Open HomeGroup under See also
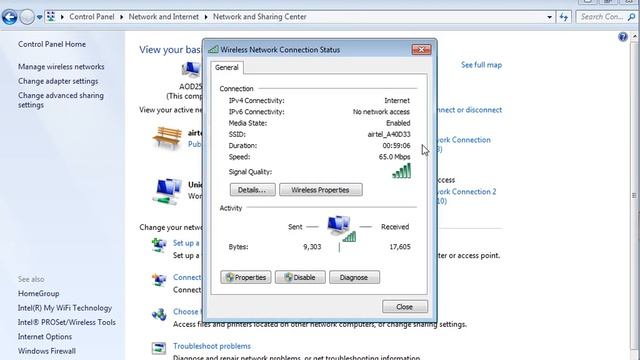Image resolution: width=640 pixels, height=360 pixels. 38,293
